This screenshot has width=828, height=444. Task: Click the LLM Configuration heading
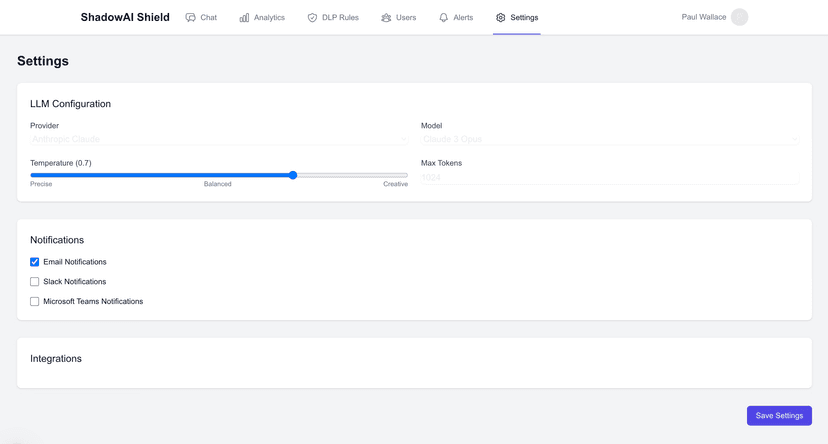tap(70, 104)
